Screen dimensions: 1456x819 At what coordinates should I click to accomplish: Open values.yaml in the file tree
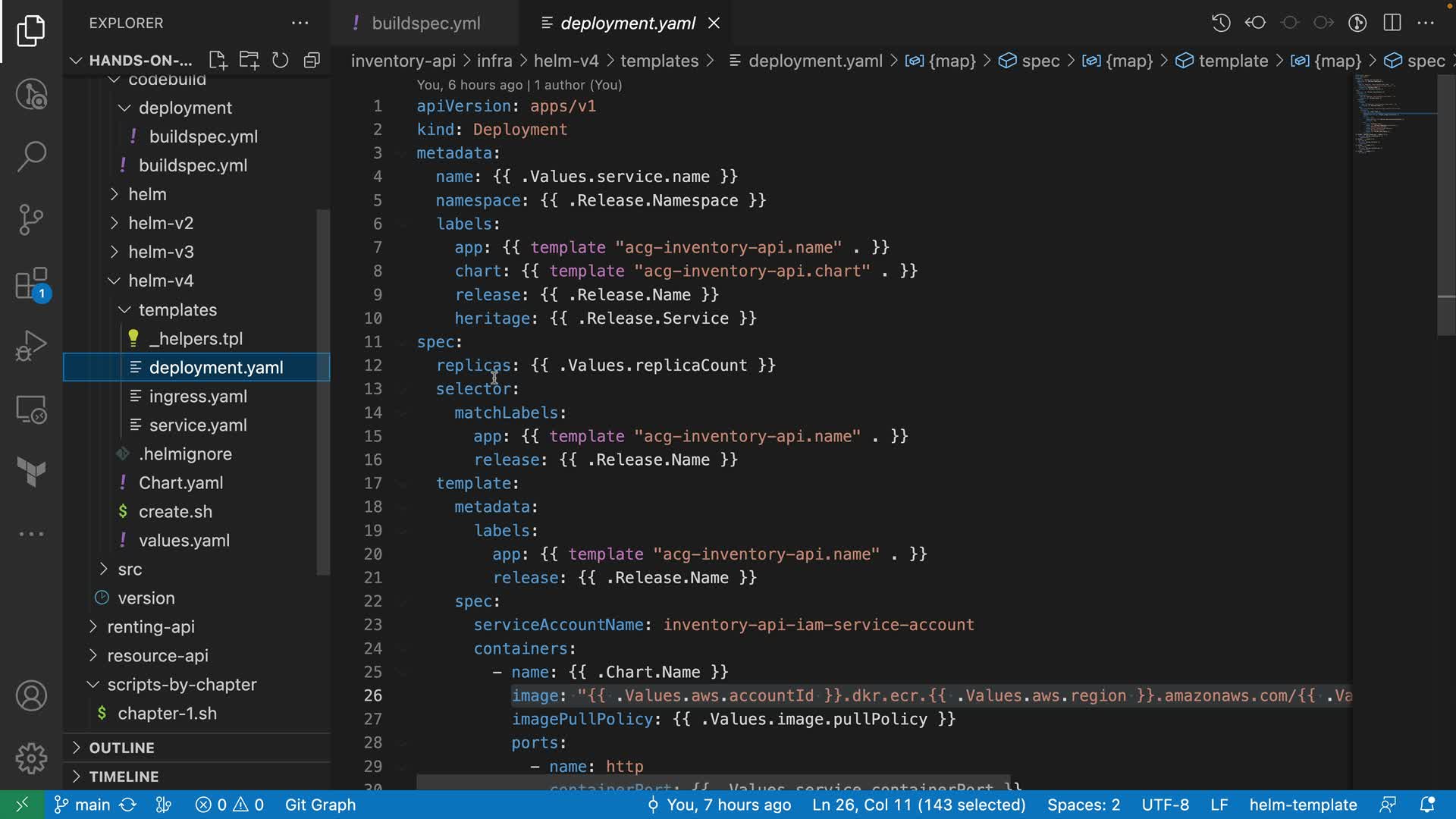184,541
